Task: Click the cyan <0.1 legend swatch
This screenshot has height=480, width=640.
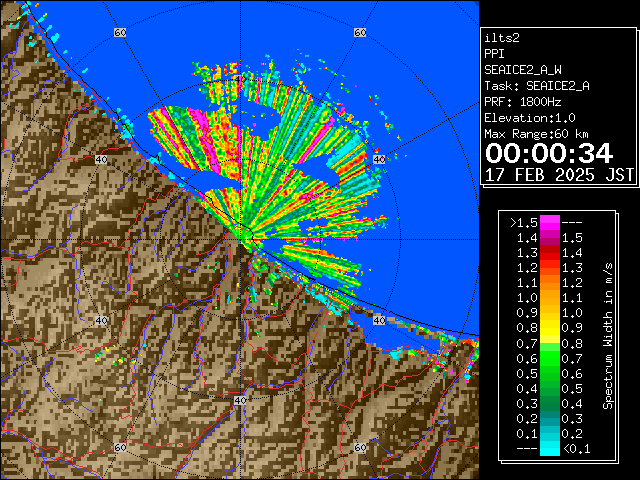Action: 550,448
